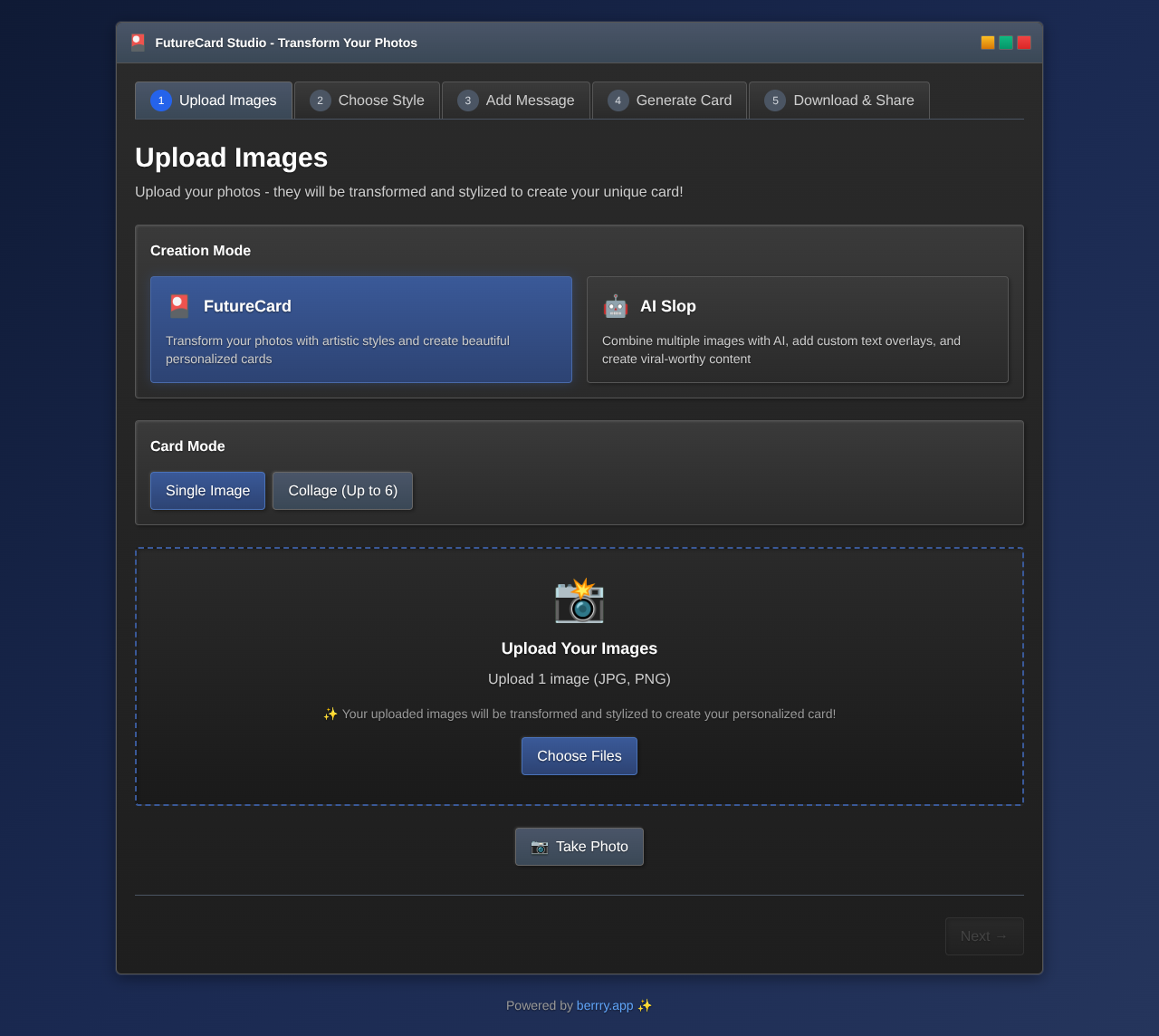This screenshot has height=1036, width=1159.
Task: Click the numbered badge on step 4
Action: 618,101
